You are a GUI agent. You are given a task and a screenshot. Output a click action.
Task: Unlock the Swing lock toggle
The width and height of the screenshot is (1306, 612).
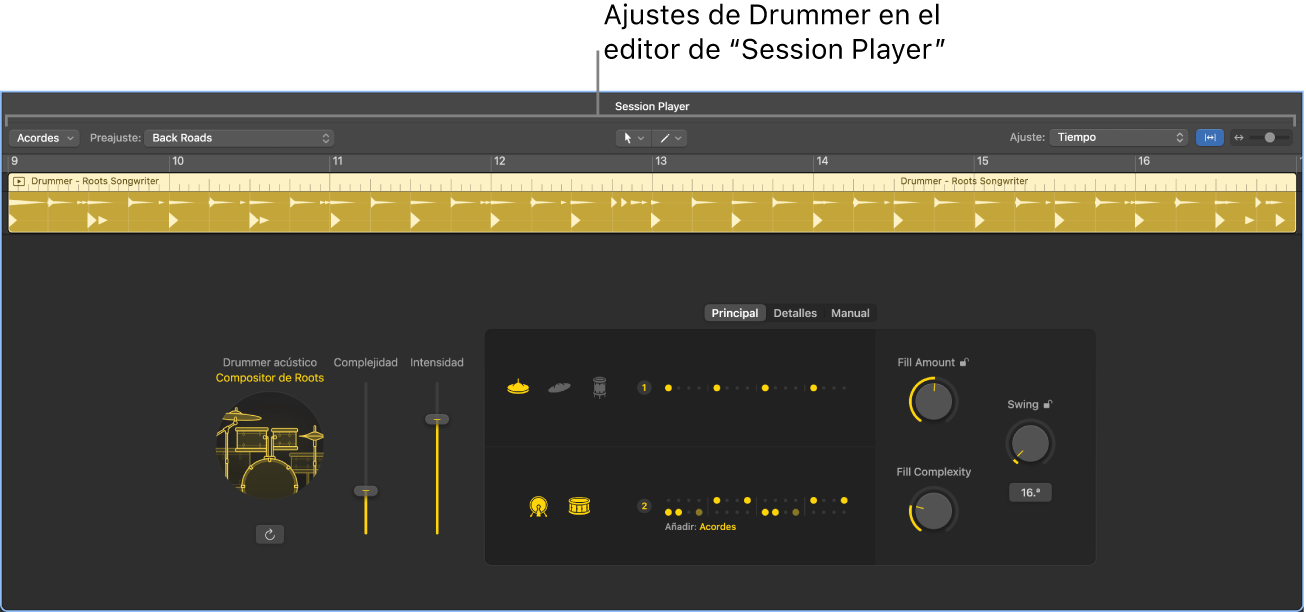click(1048, 404)
